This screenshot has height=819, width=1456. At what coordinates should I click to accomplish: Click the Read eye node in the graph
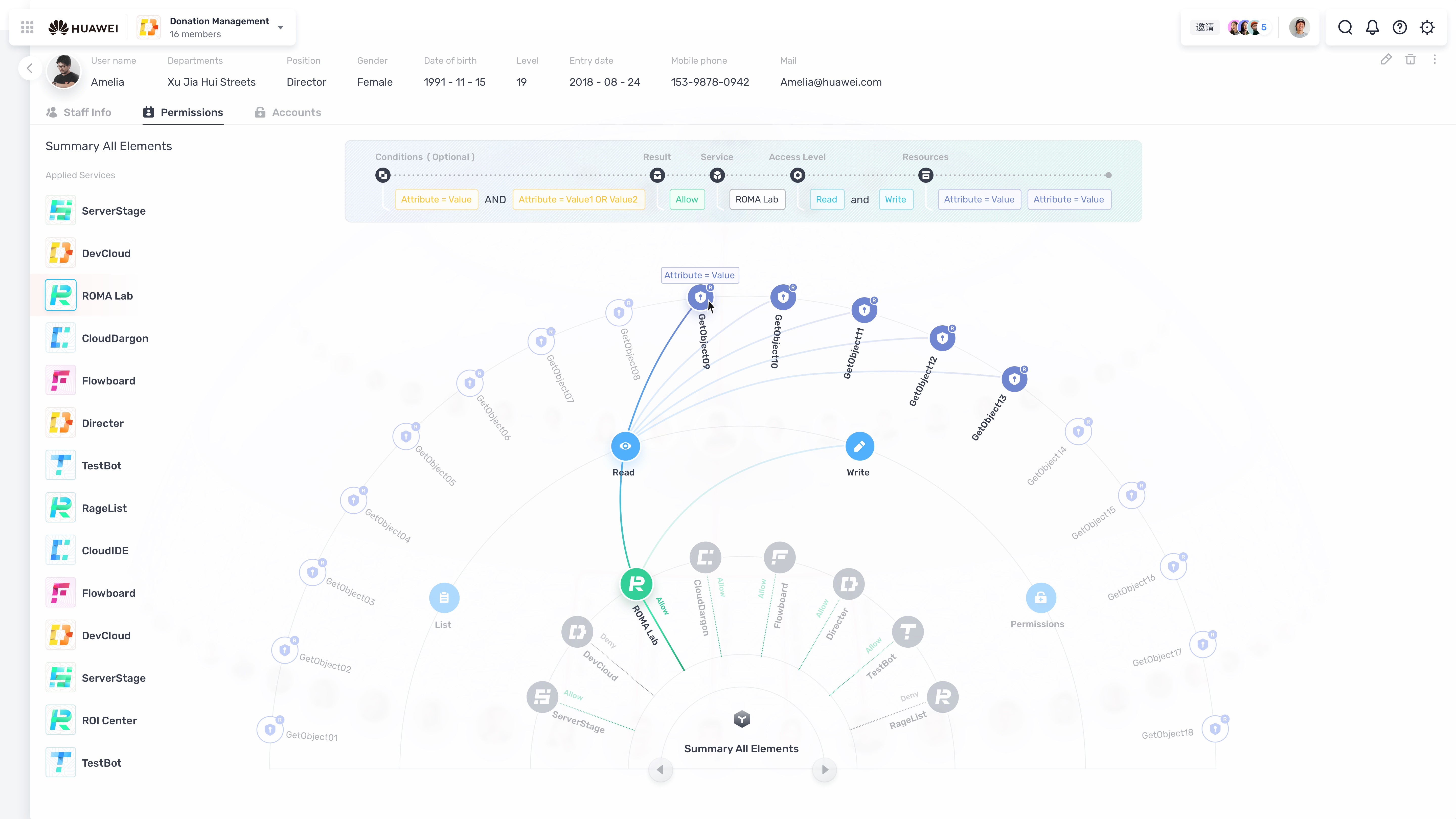[x=625, y=445]
